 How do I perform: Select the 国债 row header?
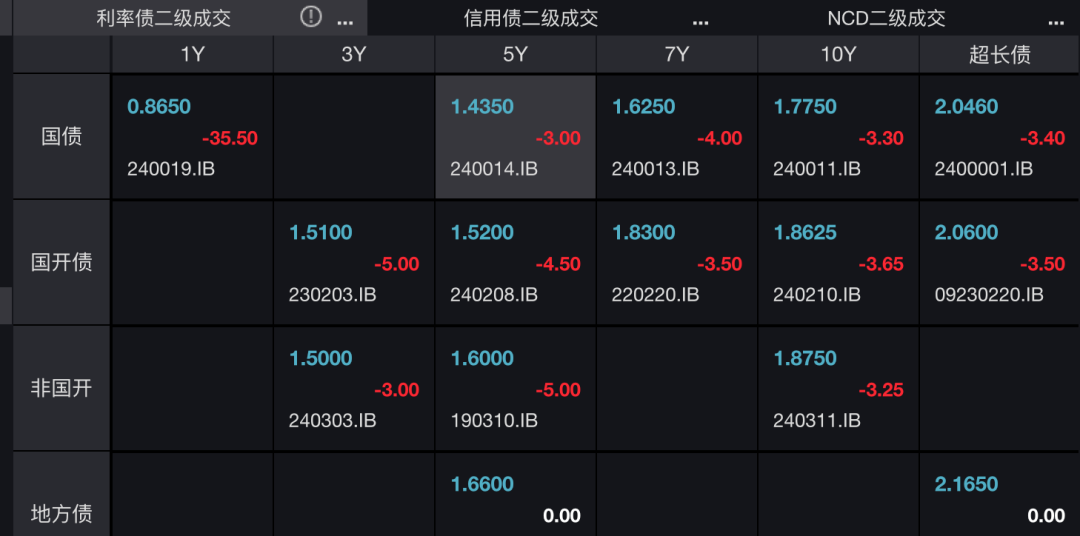tap(61, 137)
